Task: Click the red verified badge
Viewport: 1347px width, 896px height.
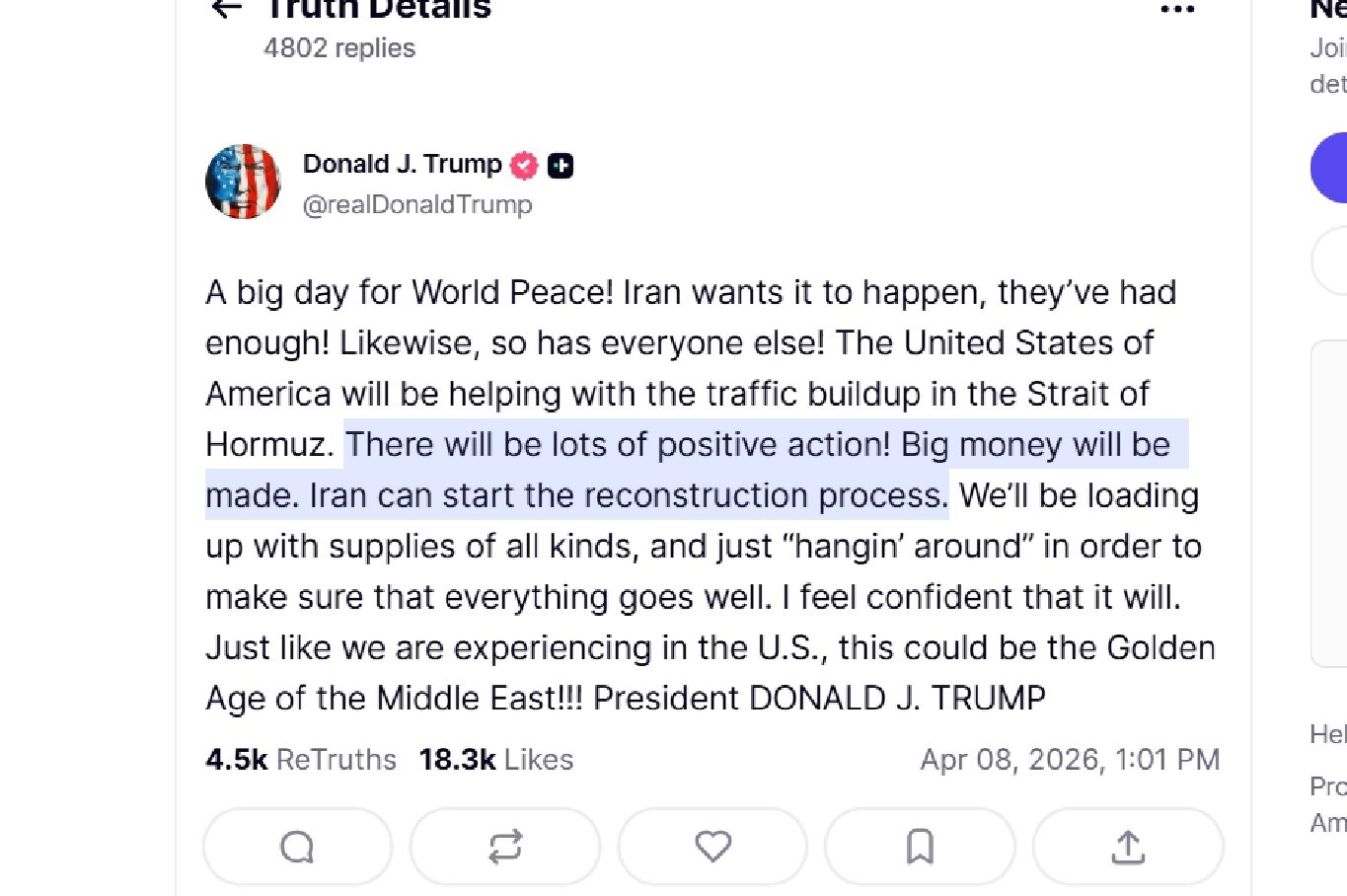Action: pyautogui.click(x=524, y=166)
